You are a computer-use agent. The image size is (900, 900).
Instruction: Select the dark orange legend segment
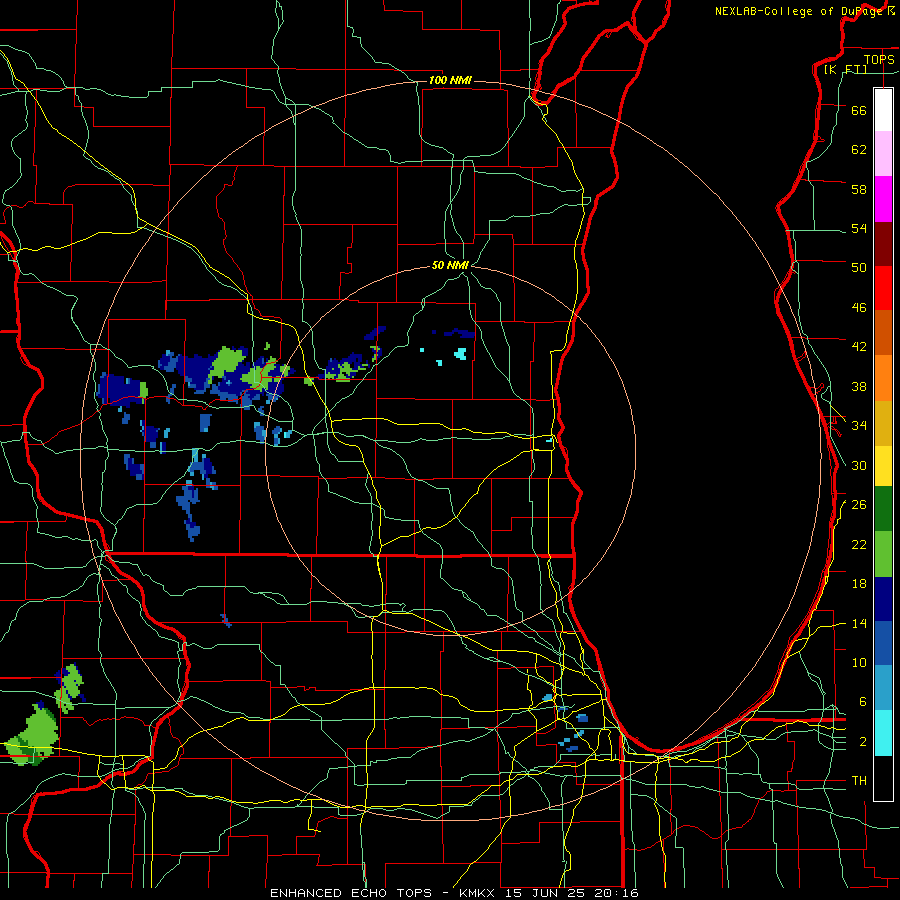[883, 333]
